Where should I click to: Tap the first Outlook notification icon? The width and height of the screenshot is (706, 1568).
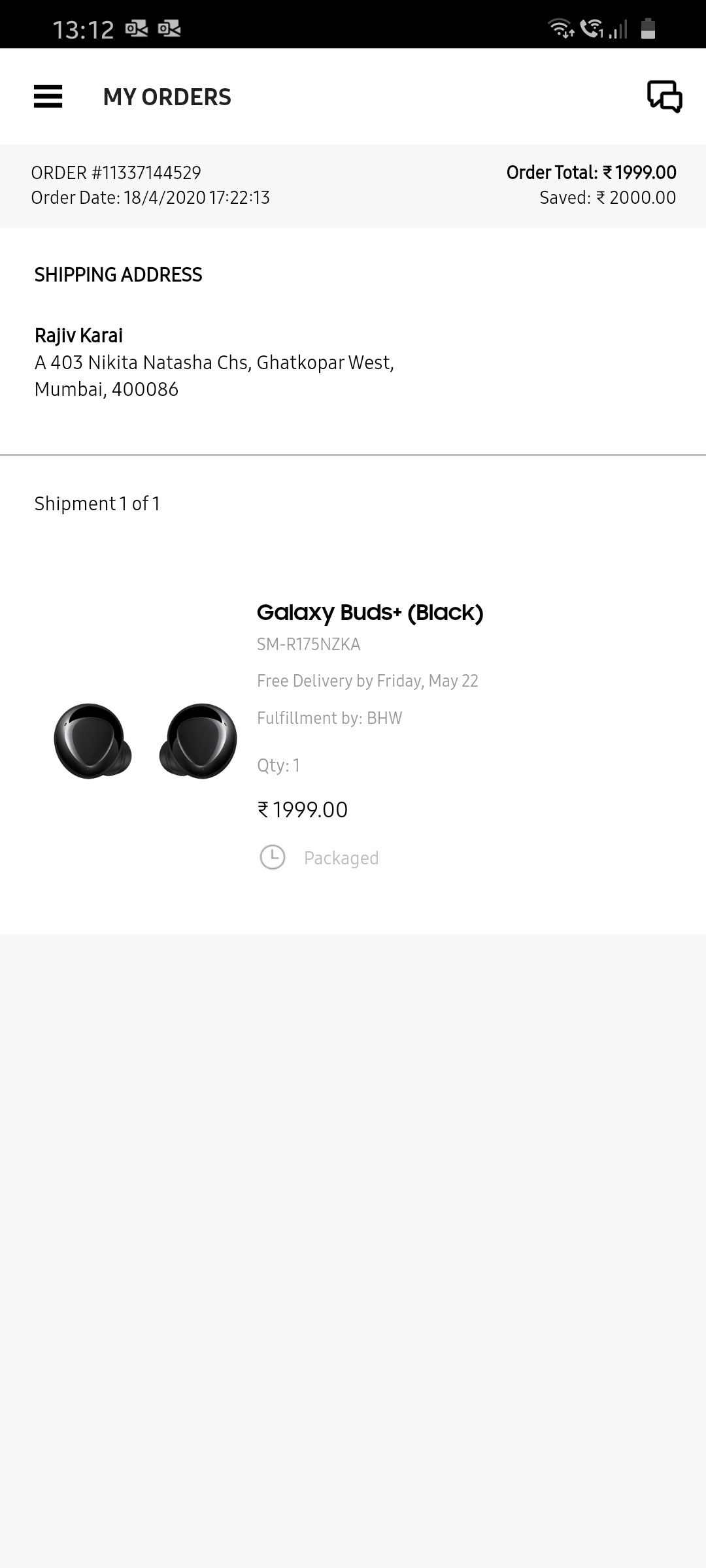[x=137, y=29]
